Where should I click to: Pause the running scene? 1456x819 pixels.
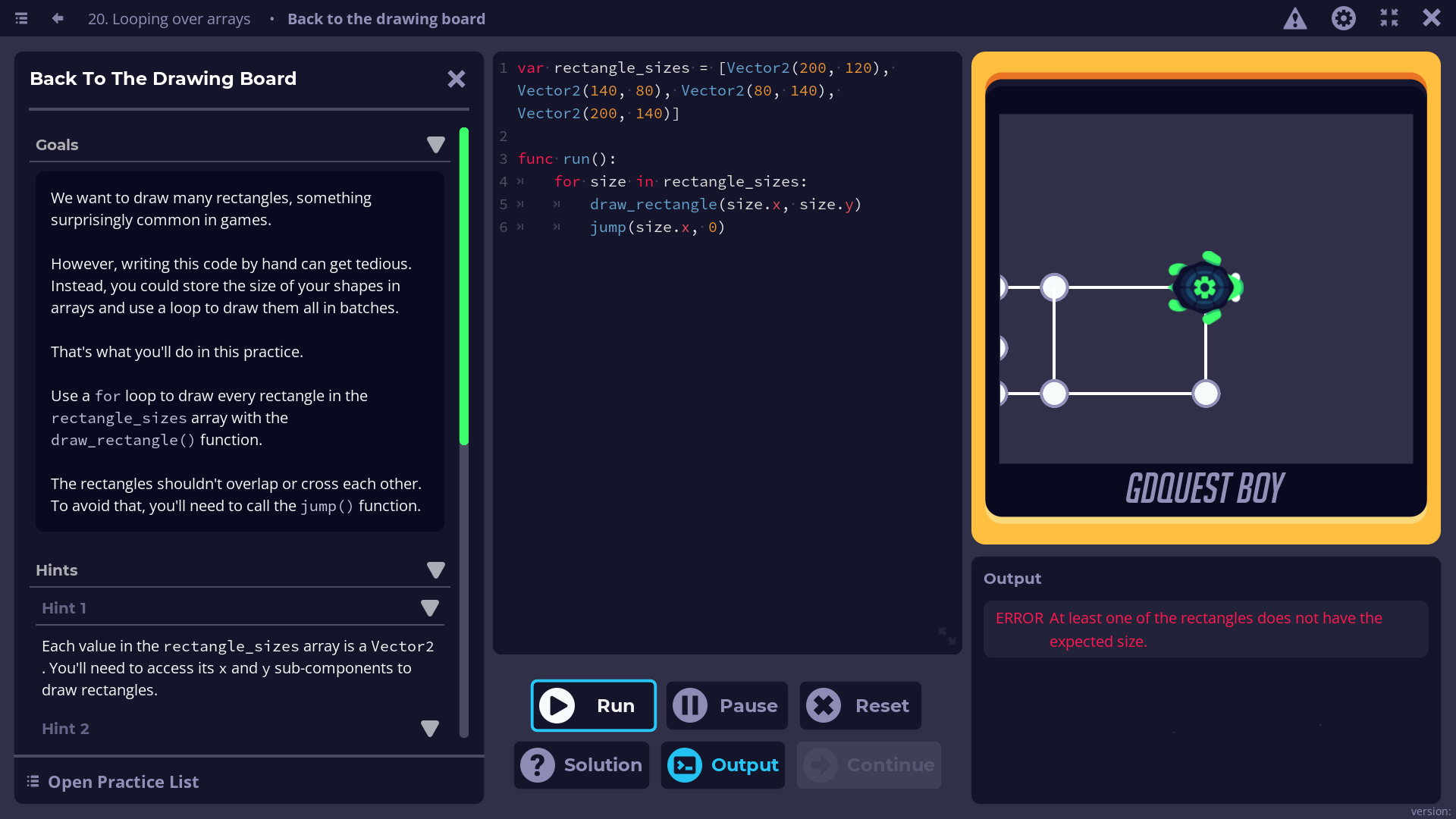coord(726,705)
